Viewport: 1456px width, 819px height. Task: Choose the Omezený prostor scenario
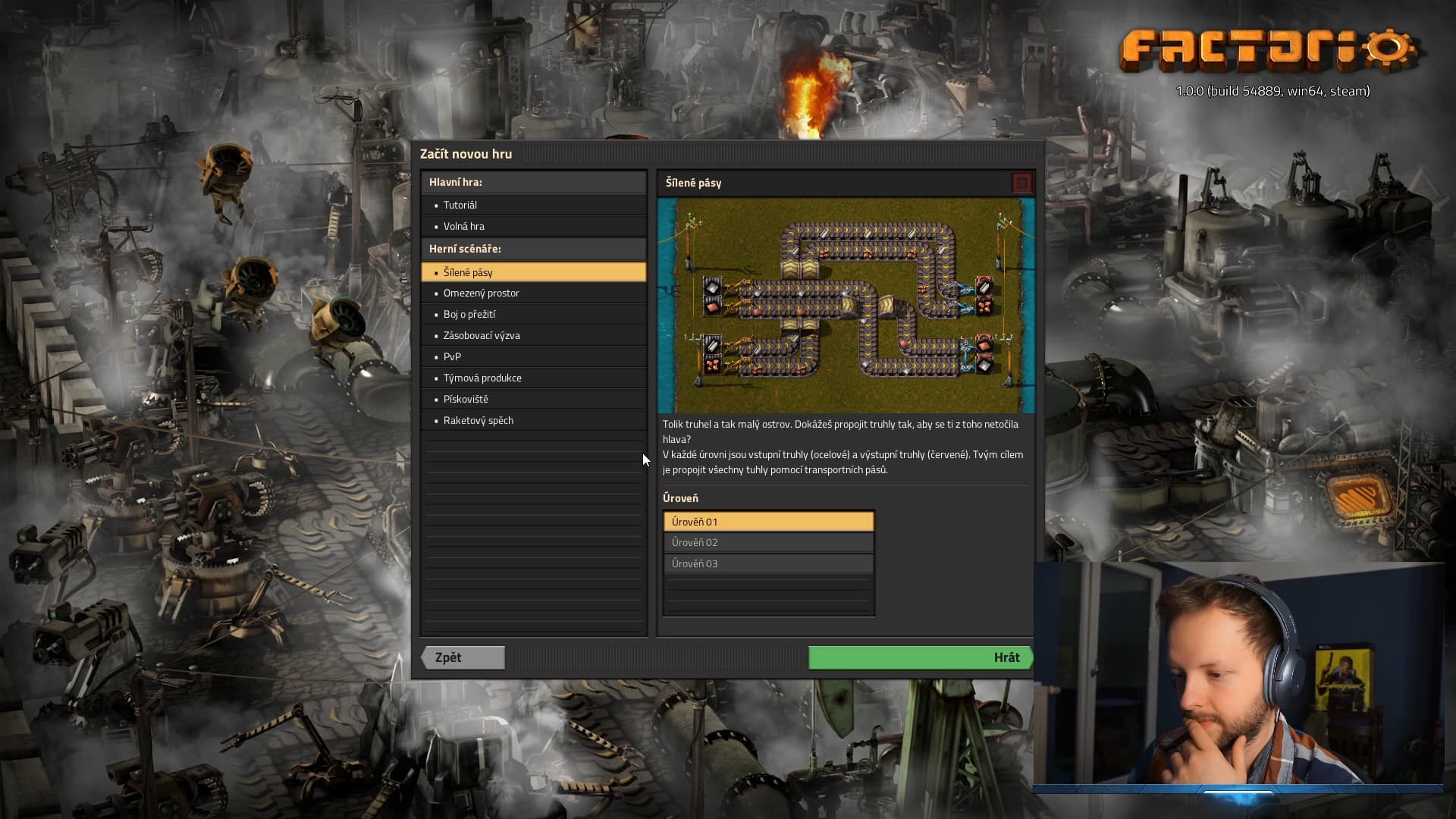coord(534,293)
